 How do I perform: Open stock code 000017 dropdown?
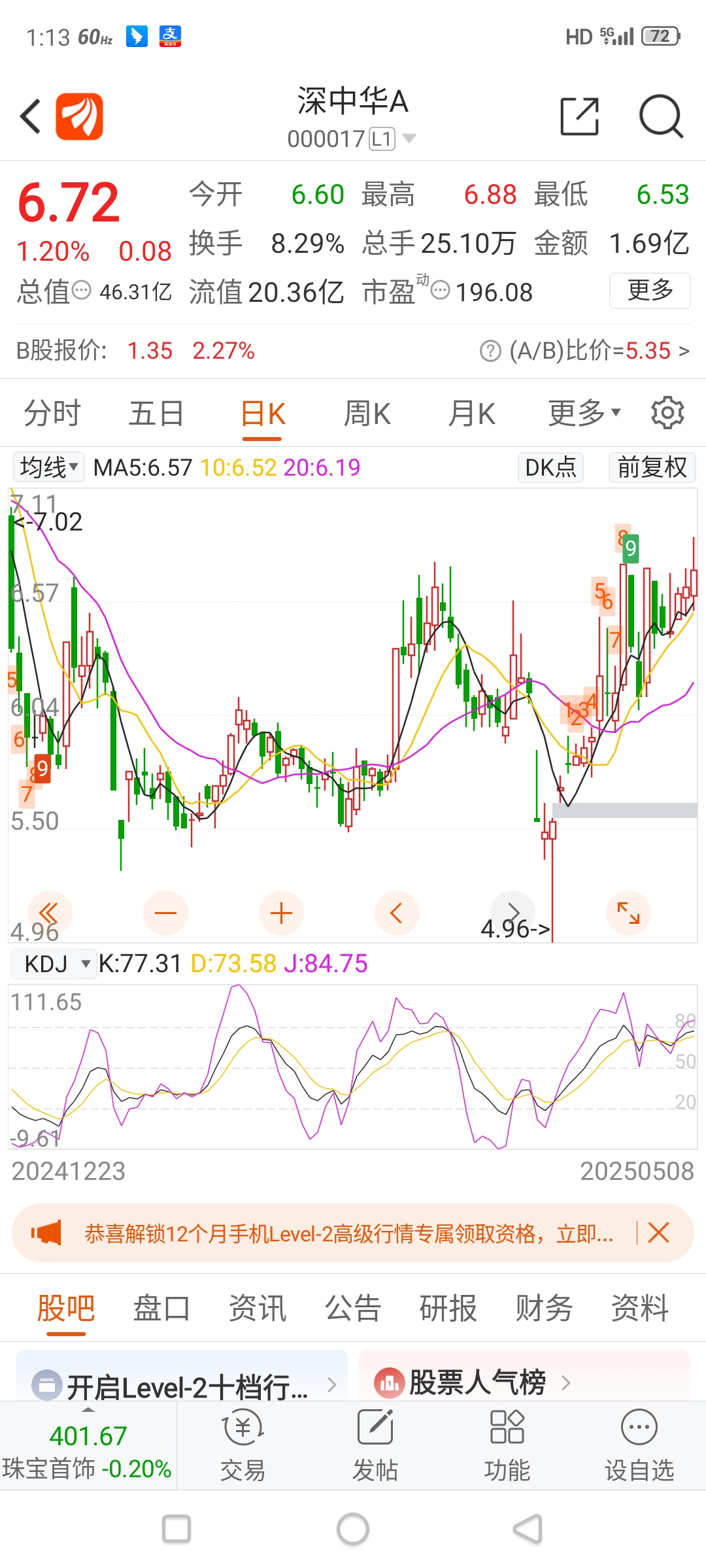pos(352,139)
